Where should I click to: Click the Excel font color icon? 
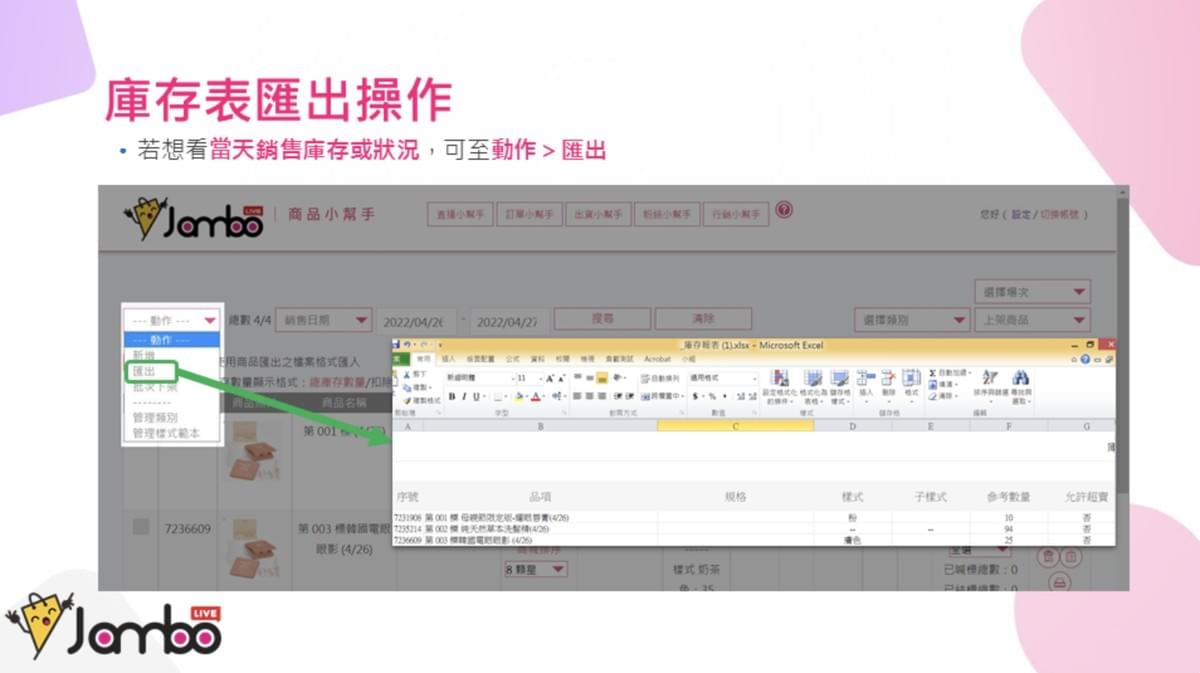[535, 396]
